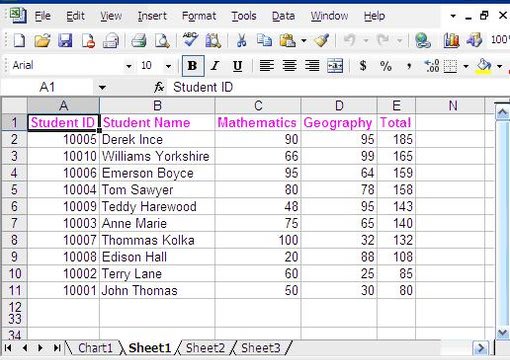Open the Name Box dropdown arrow

click(x=102, y=88)
